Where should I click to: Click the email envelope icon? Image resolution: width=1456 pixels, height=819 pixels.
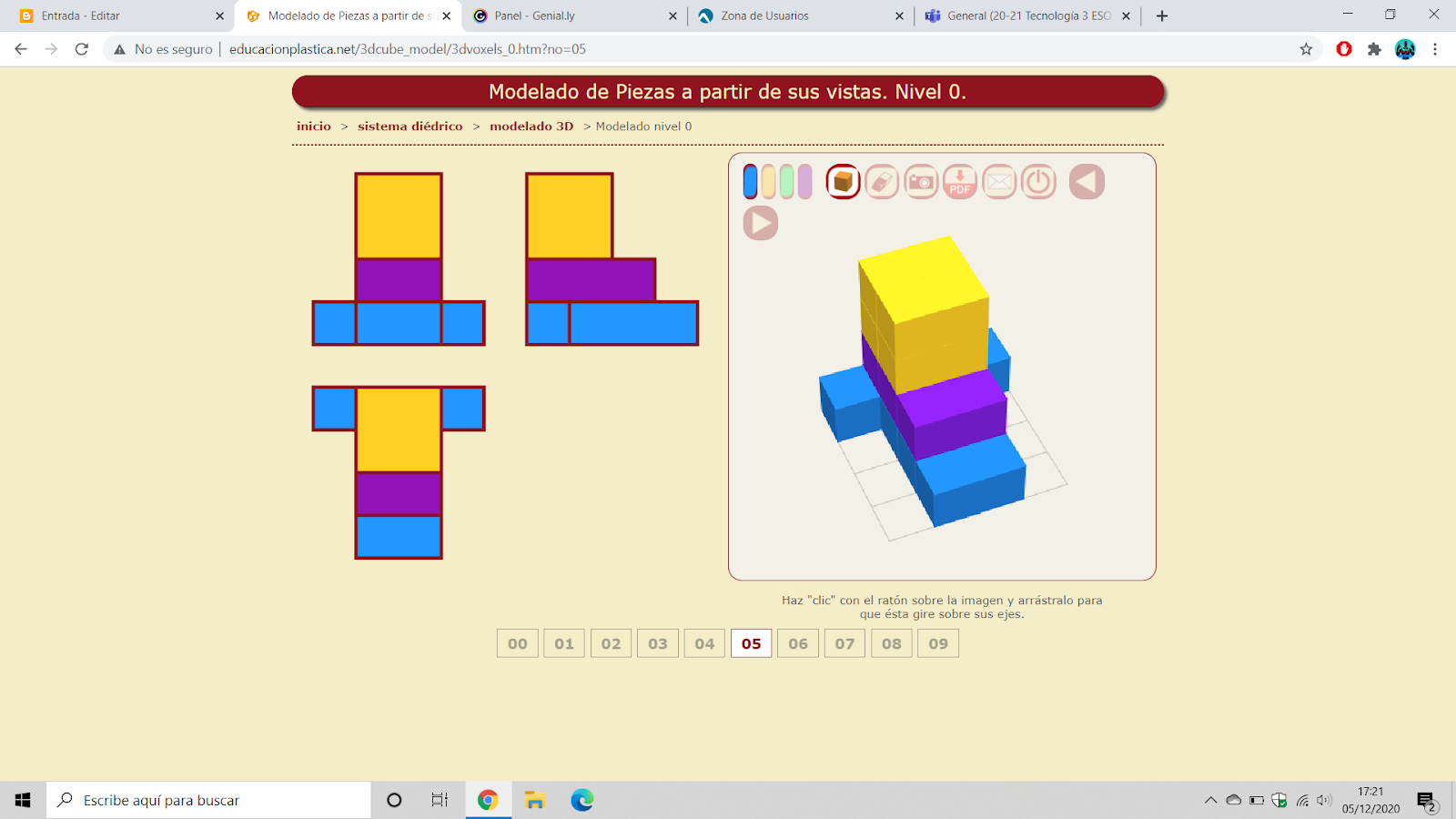[999, 181]
